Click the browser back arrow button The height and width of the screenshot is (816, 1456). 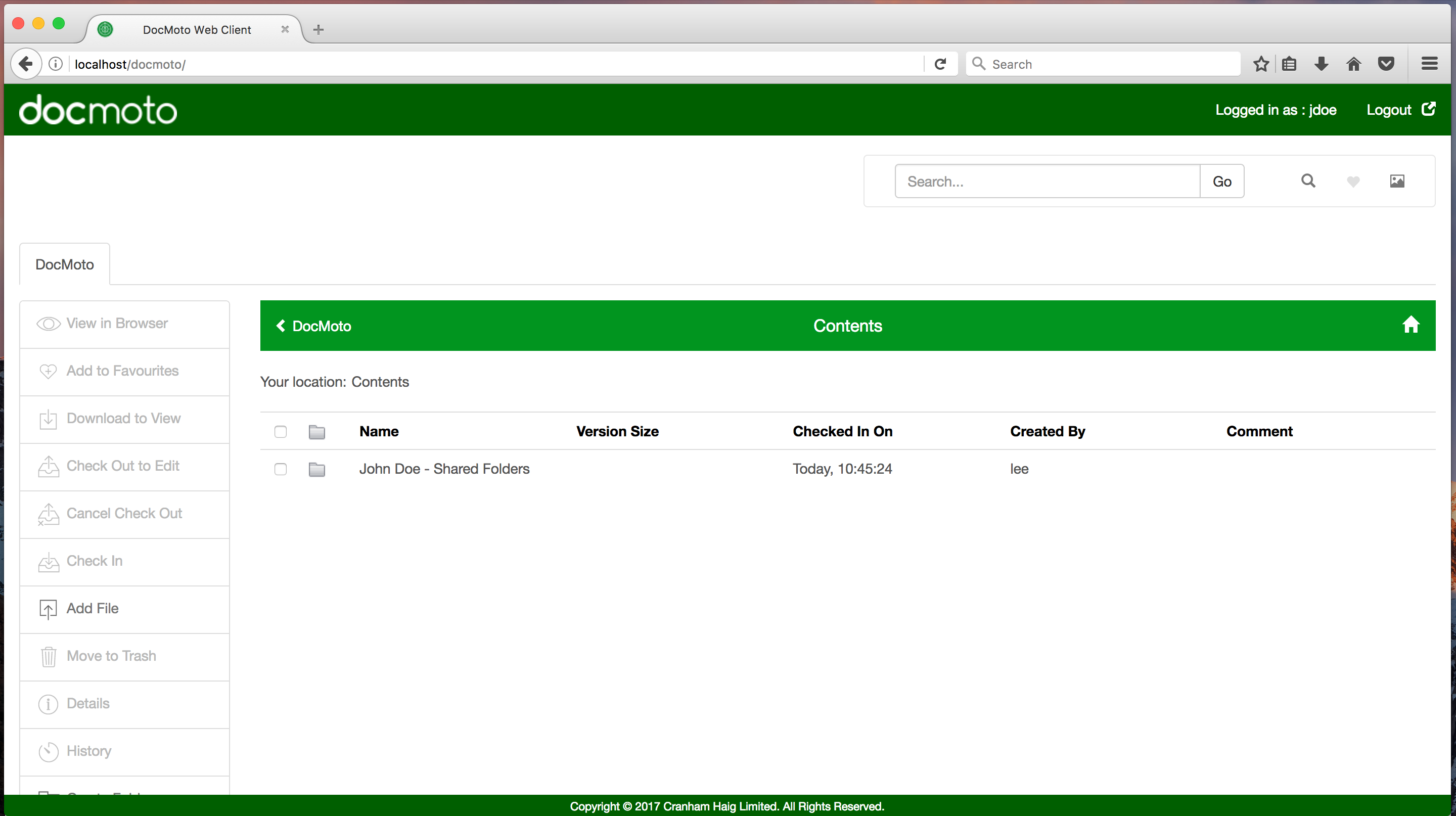[x=26, y=64]
